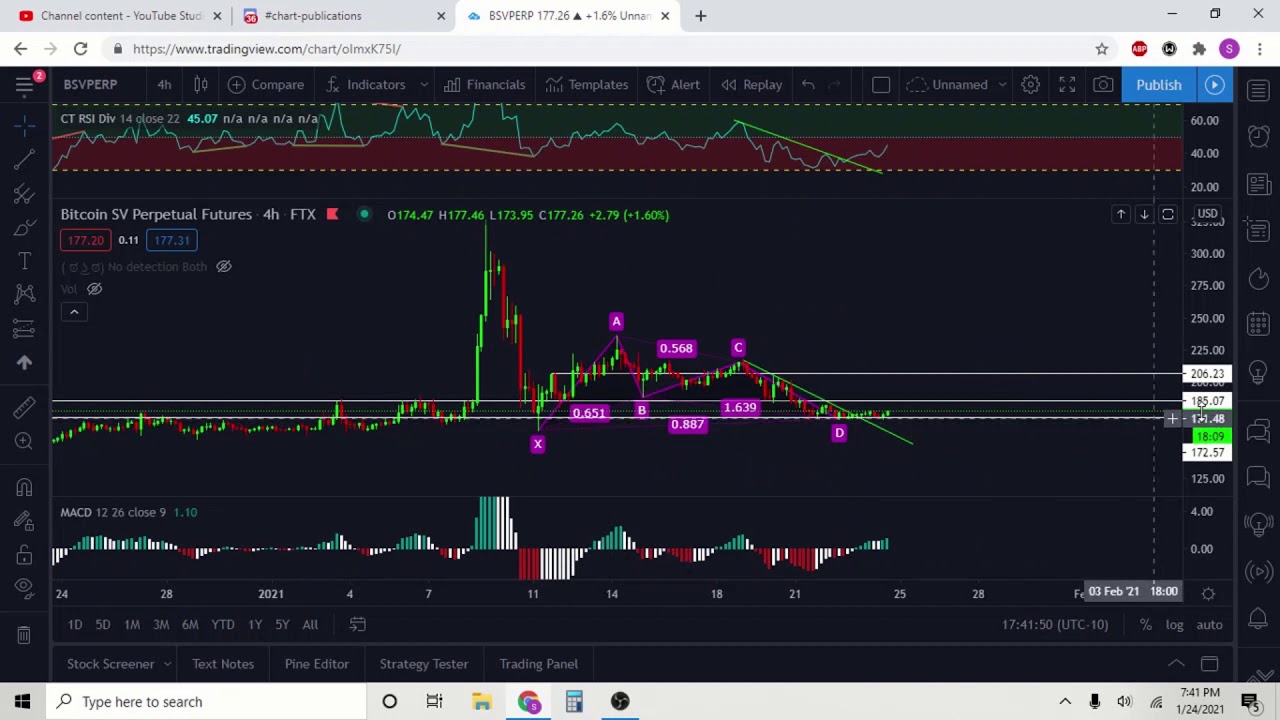This screenshot has width=1280, height=720.
Task: Open the Windows calculator taskbar icon
Action: tap(574, 702)
